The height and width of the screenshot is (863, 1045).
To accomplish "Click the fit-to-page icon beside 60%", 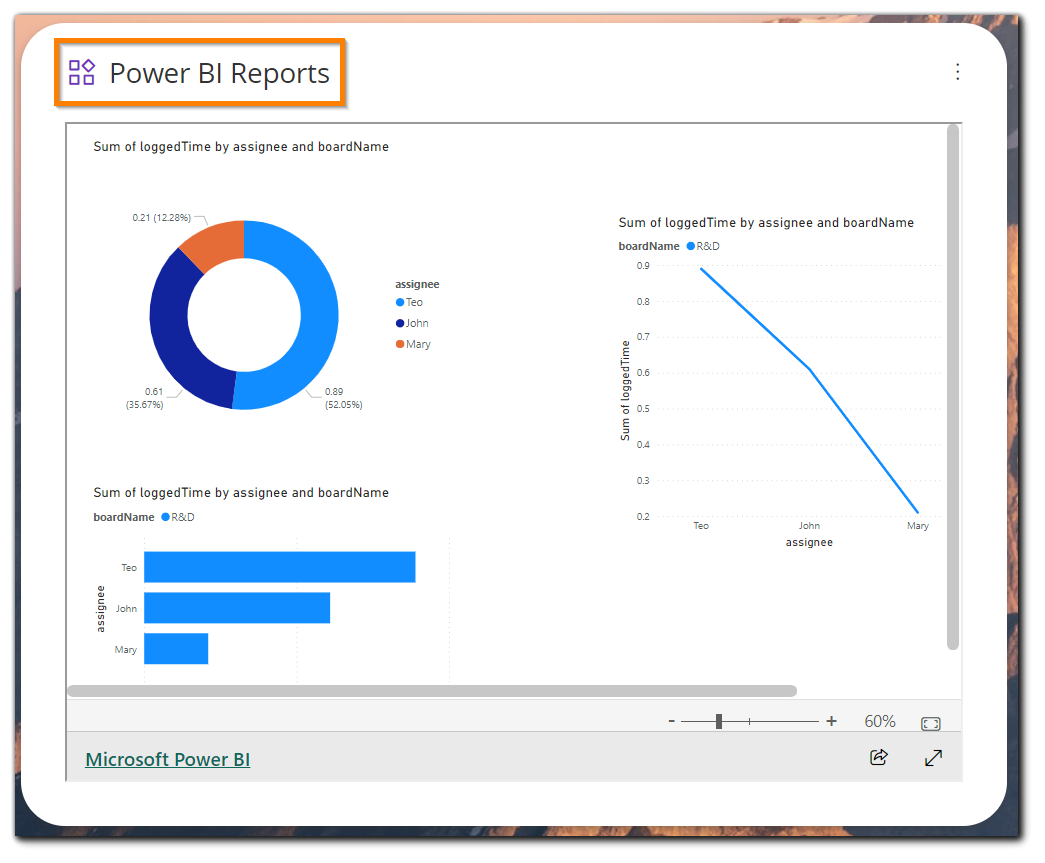I will coord(930,724).
